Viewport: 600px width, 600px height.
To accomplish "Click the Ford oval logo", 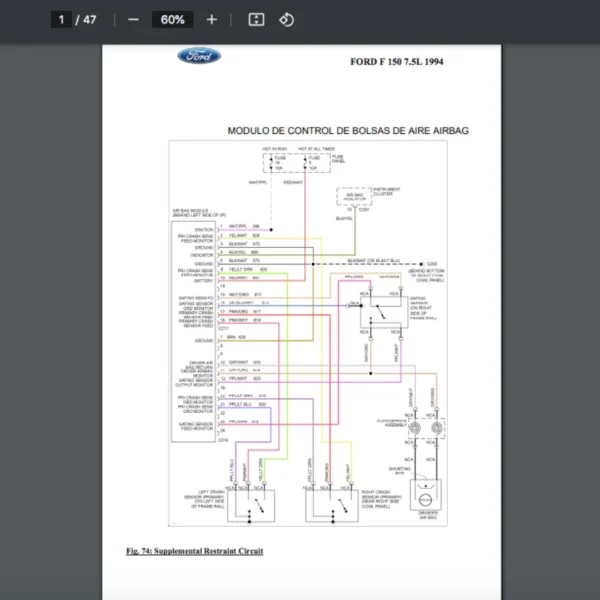I will [x=199, y=57].
